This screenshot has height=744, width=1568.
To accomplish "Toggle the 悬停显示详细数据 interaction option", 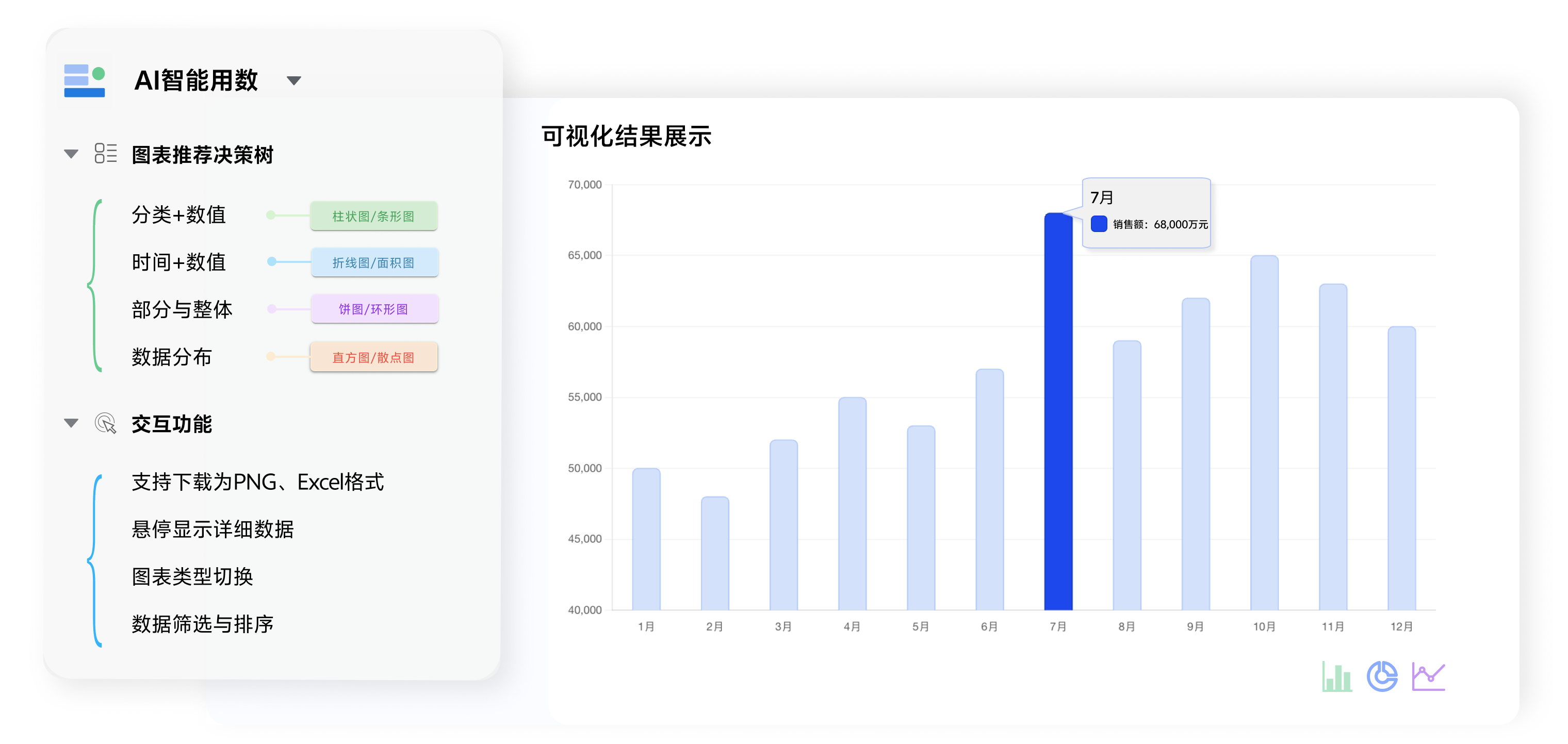I will click(x=212, y=530).
